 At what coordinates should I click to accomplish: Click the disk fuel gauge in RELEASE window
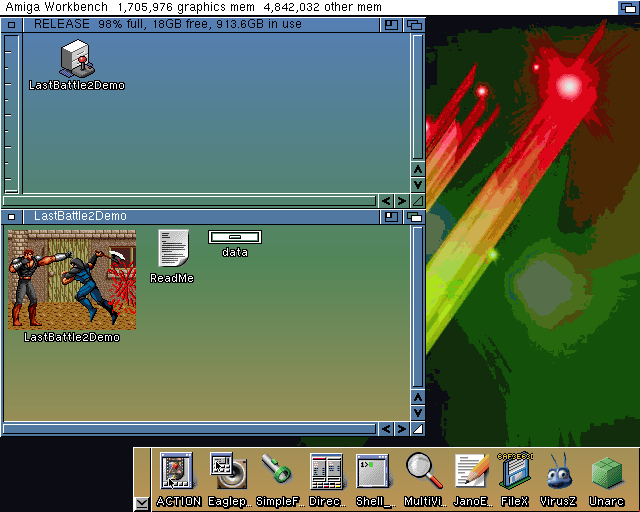click(x=11, y=114)
